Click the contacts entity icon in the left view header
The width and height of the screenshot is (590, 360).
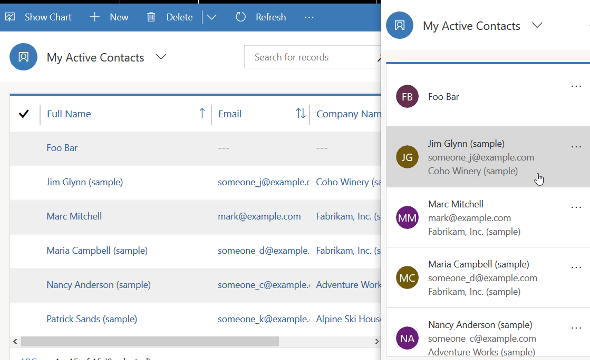[23, 57]
